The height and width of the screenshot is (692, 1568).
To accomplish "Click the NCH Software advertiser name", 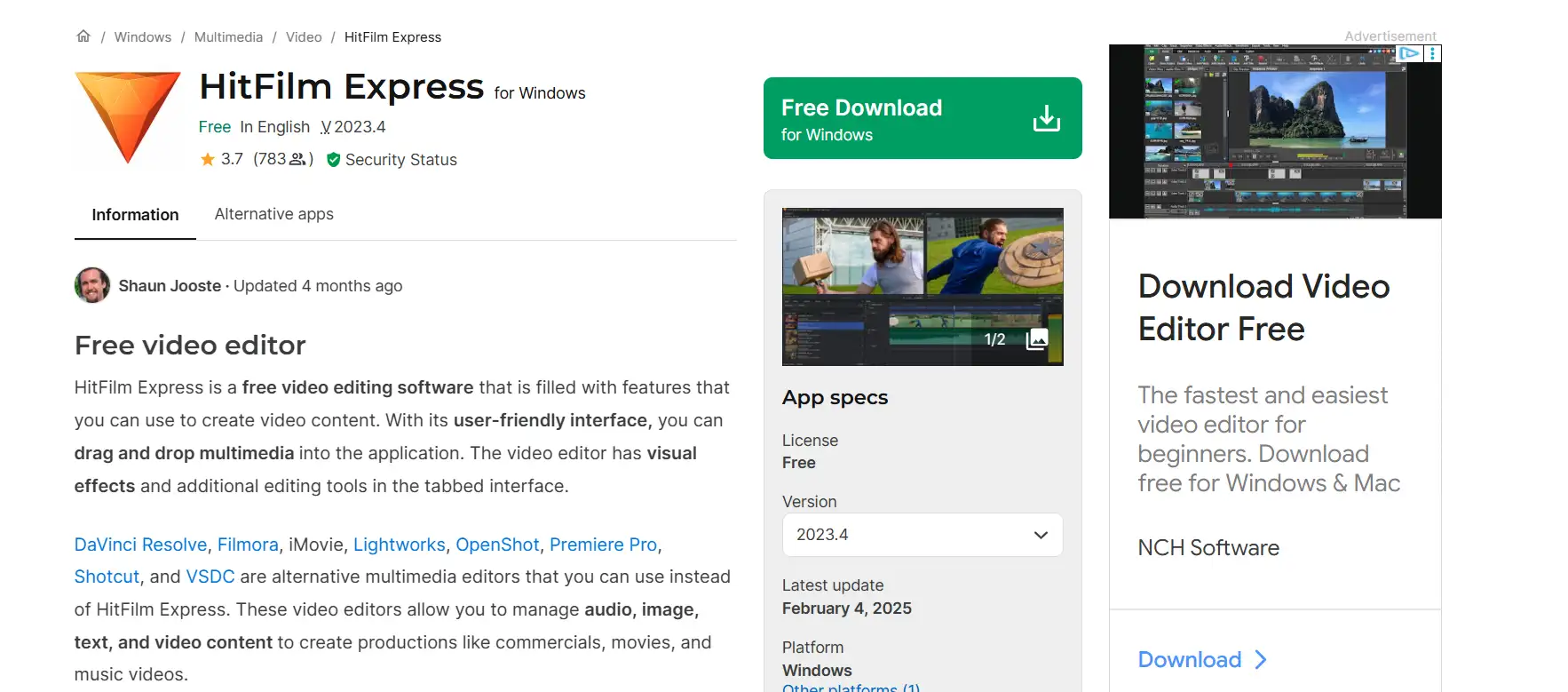I will point(1208,548).
